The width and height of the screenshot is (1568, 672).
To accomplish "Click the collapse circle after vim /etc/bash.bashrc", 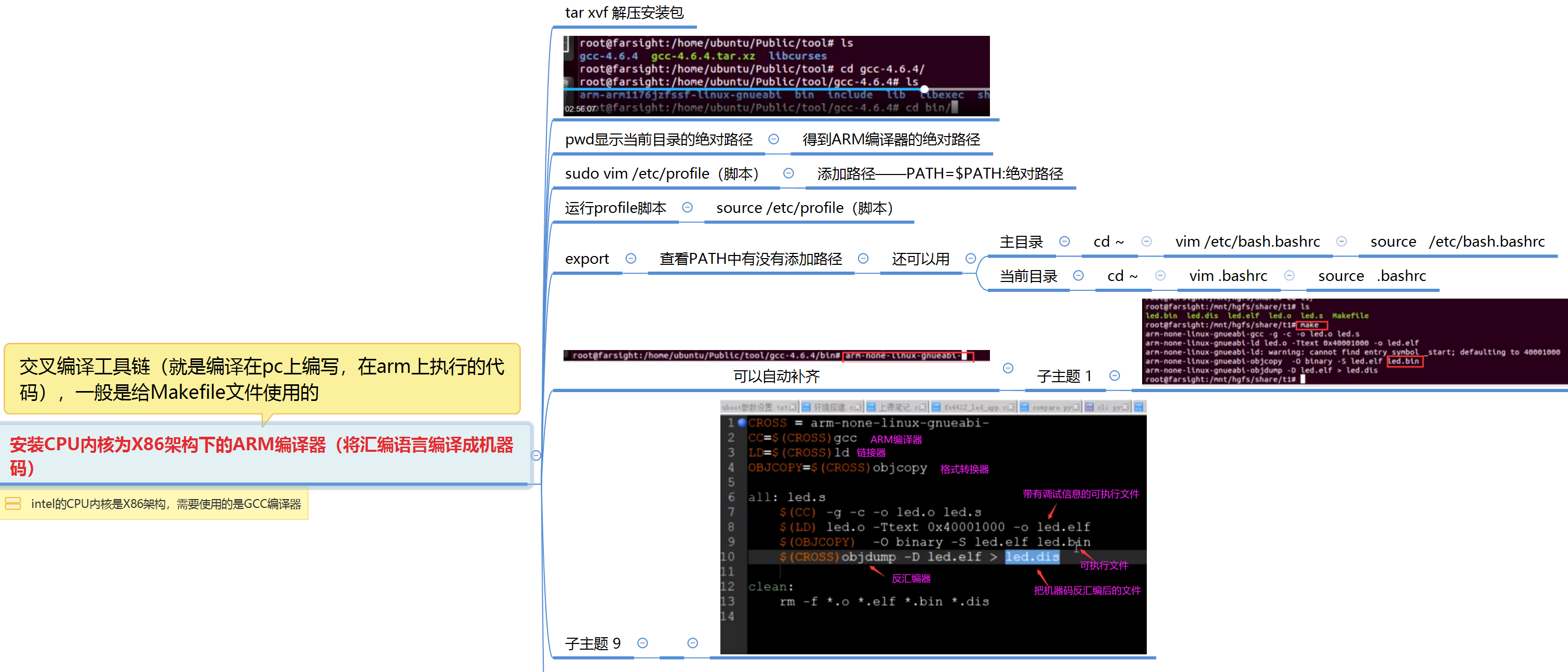I will 1341,241.
